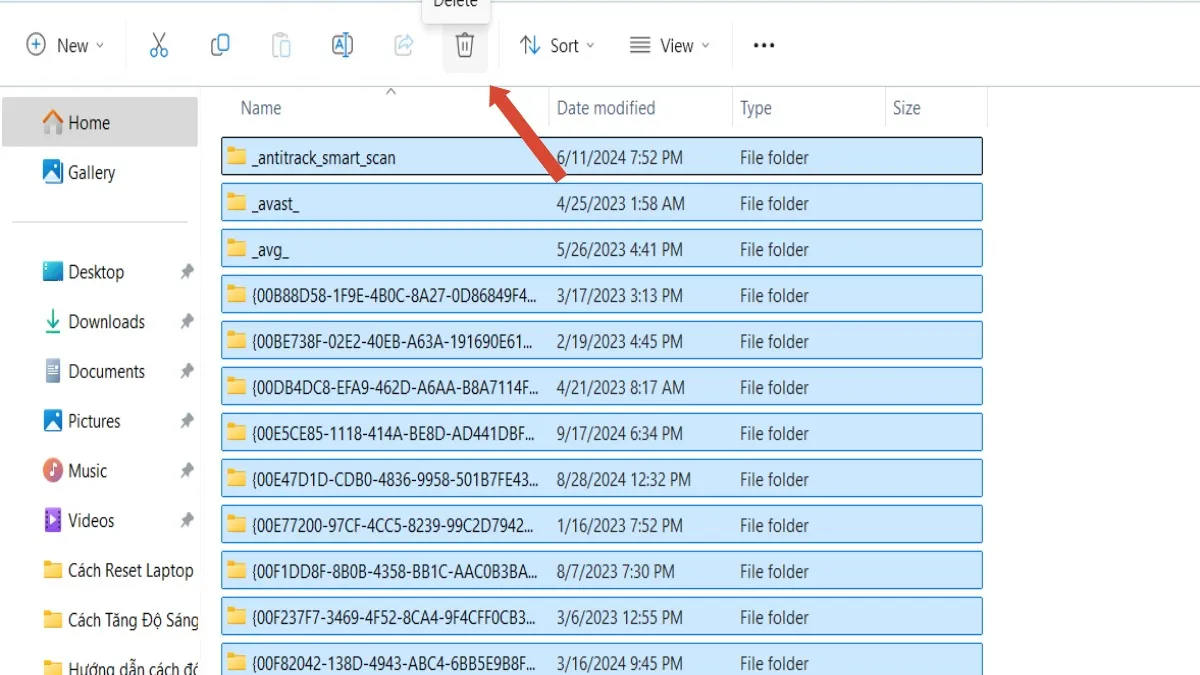Screen dimensions: 1200x675
Task: Open the New dropdown menu
Action: pyautogui.click(x=66, y=45)
